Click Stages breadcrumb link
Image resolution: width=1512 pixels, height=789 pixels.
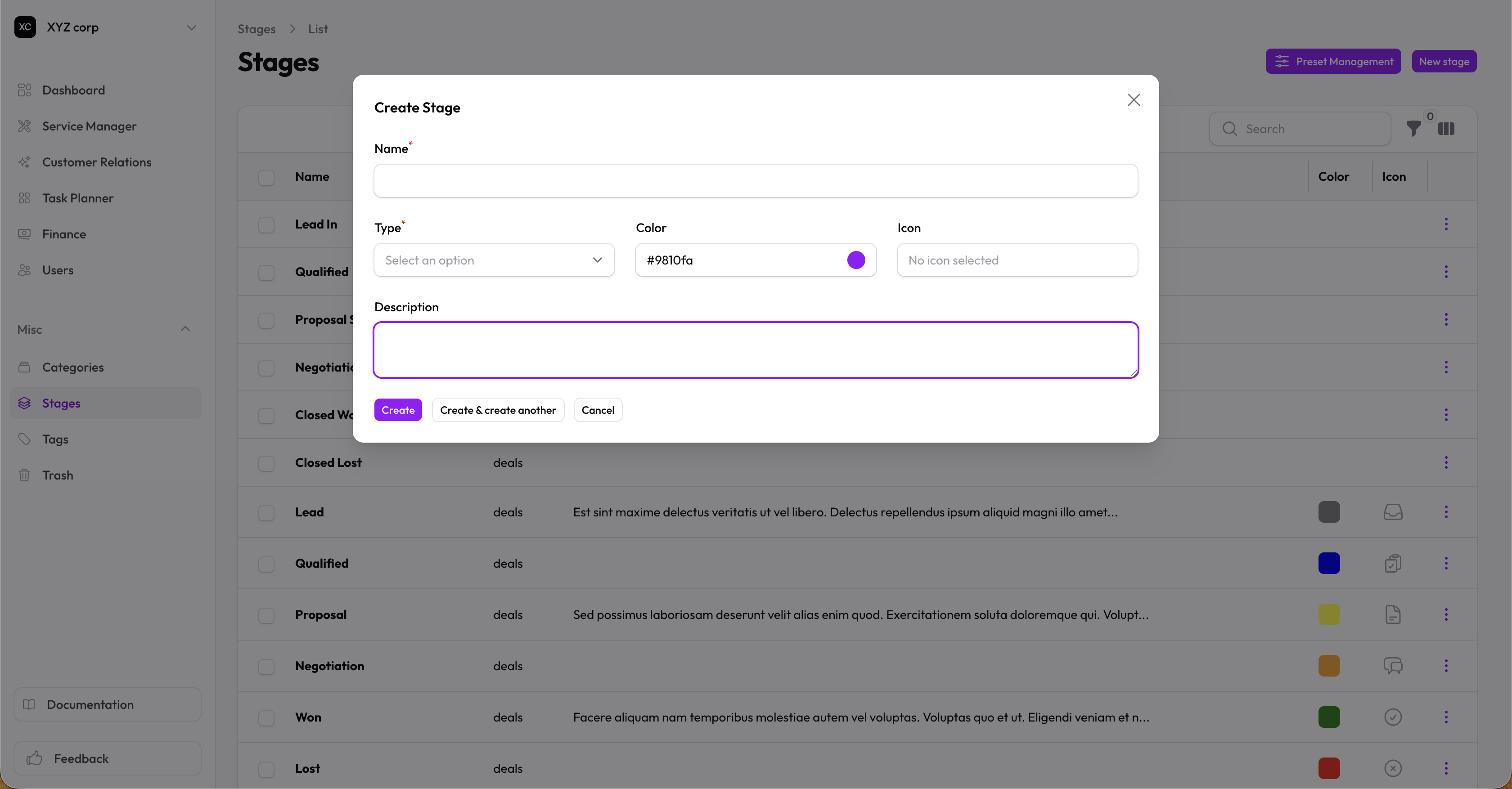(256, 29)
